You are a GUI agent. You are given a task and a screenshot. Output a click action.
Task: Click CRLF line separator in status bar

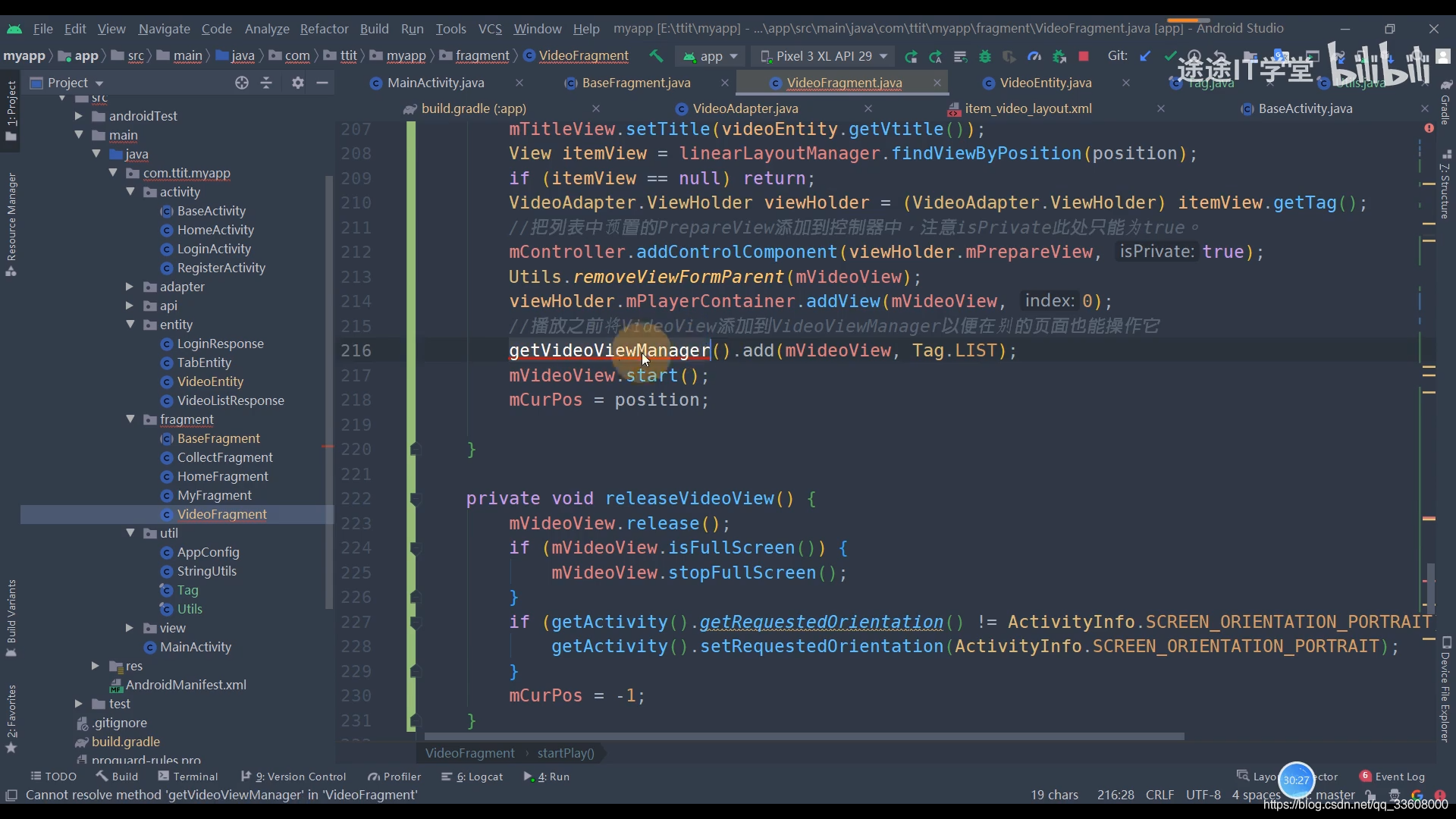coord(1160,795)
